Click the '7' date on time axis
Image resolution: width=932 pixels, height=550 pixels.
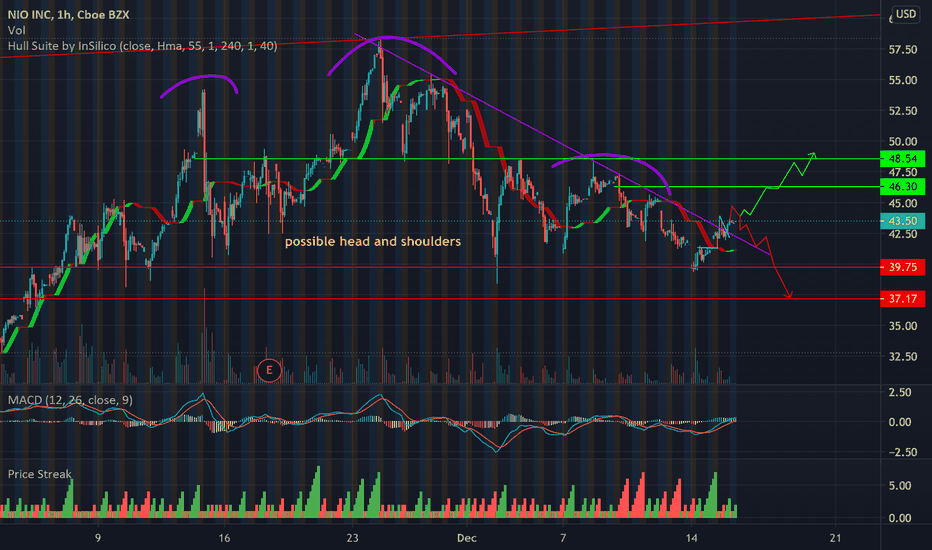(563, 538)
